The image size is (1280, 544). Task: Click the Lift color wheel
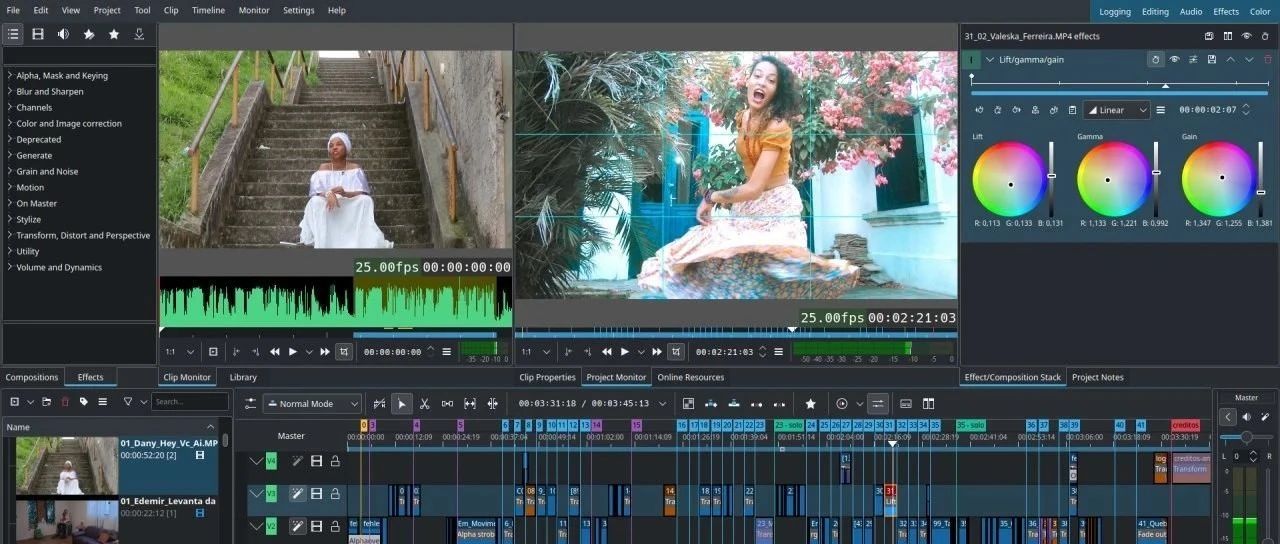[1010, 179]
